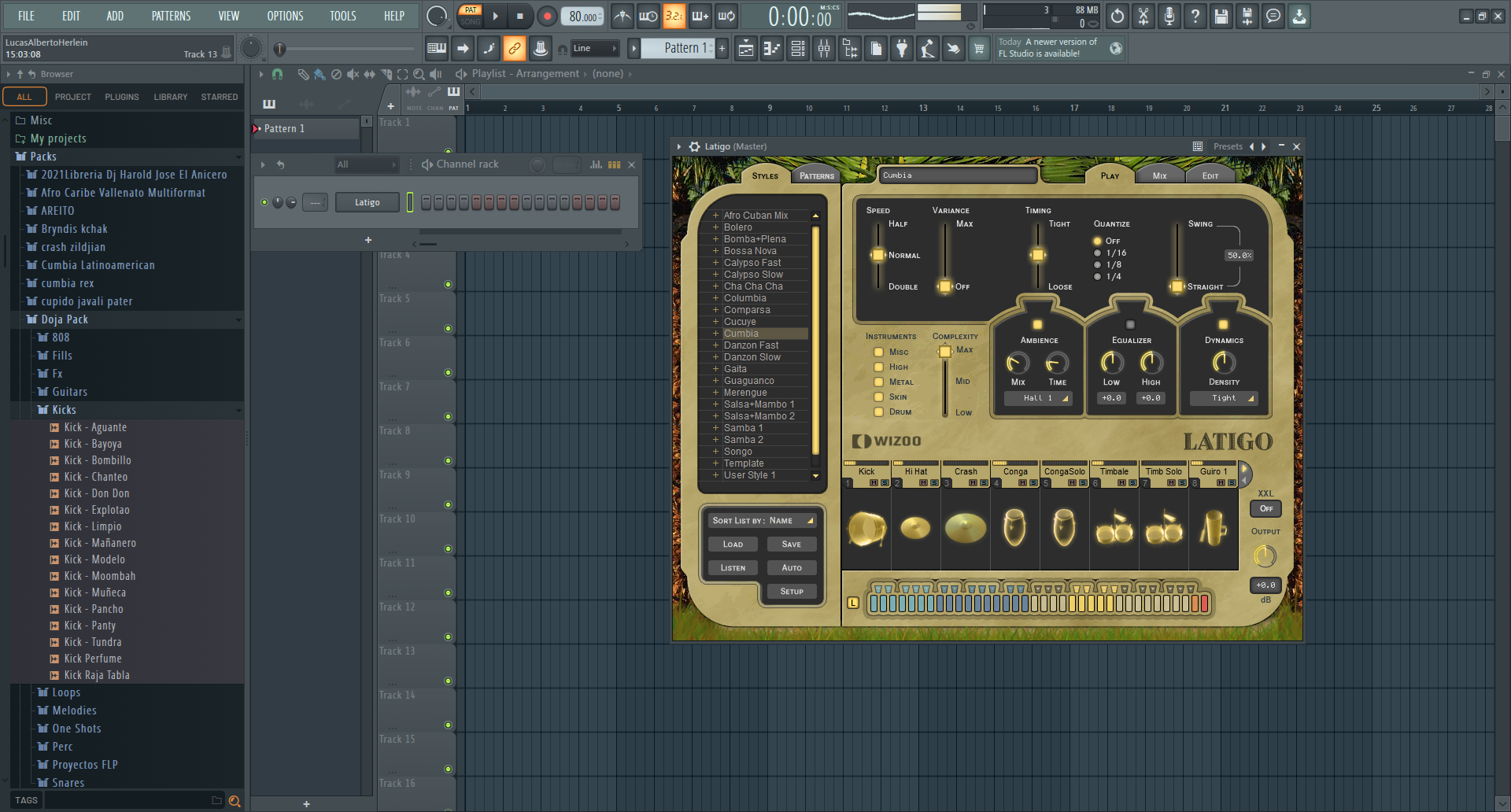
Task: Click the Kick drum pad in Latigo
Action: [866, 528]
